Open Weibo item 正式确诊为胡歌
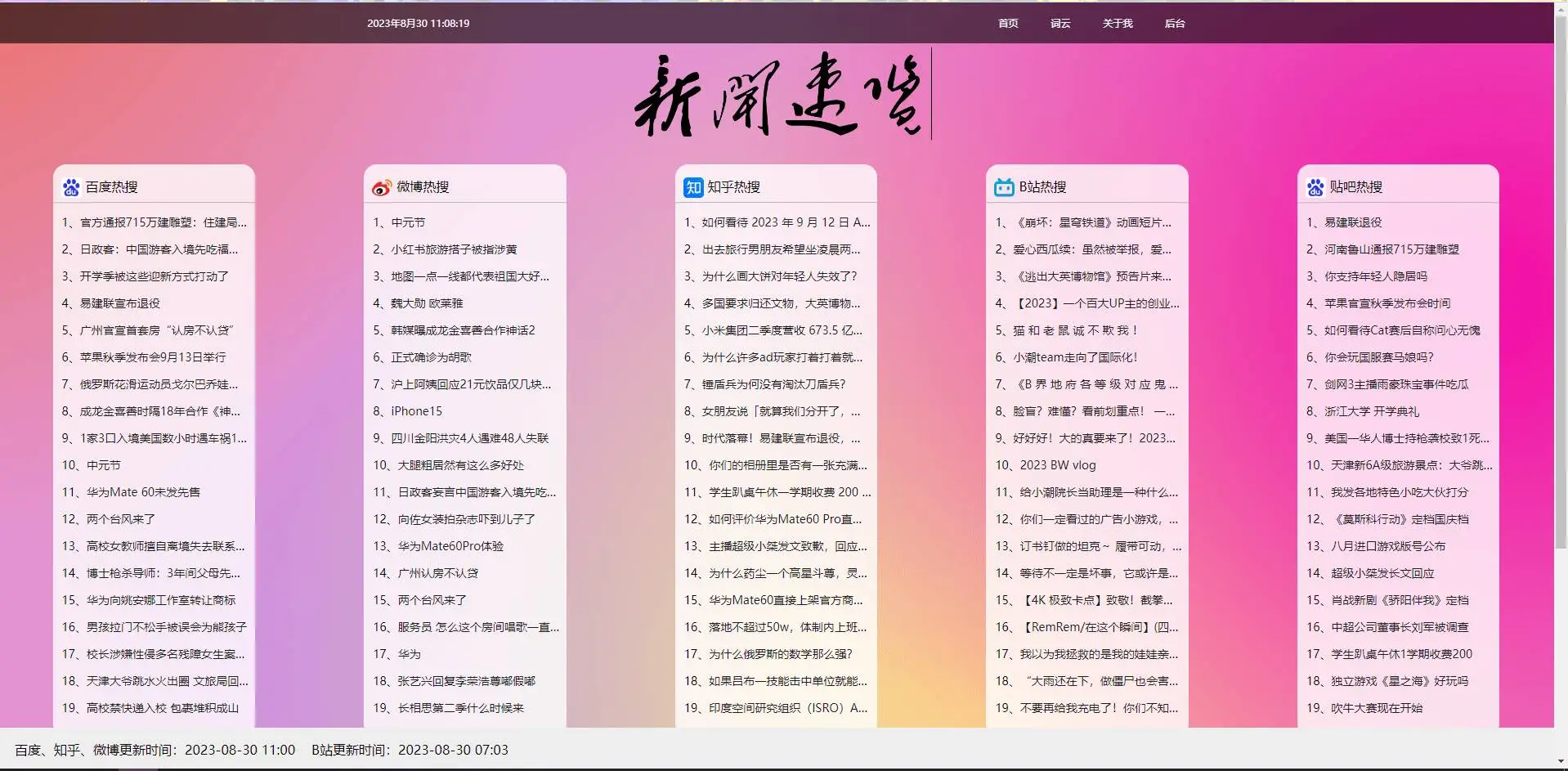 (422, 357)
